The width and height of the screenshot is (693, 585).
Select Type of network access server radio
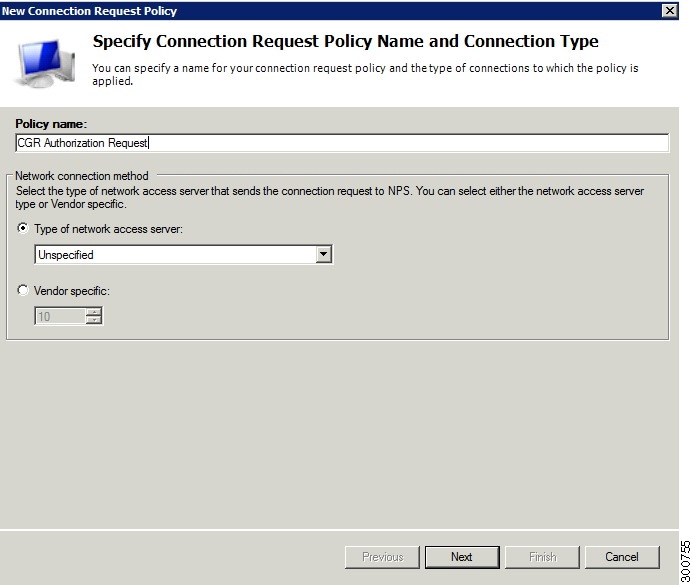click(23, 228)
